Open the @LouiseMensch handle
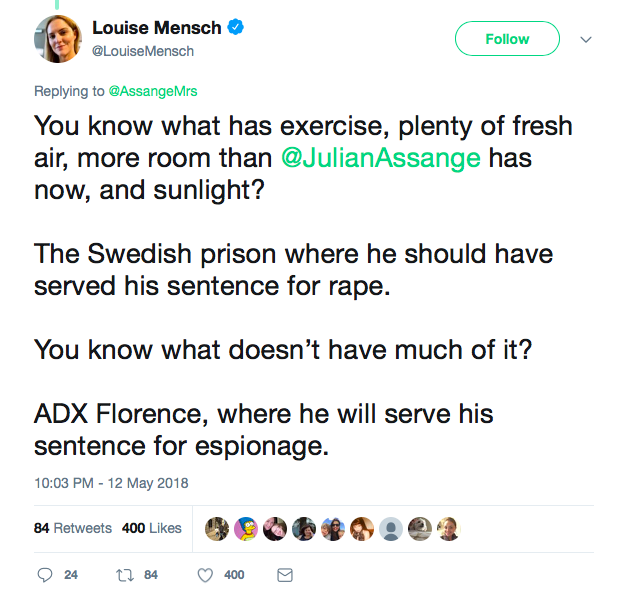 tap(143, 51)
